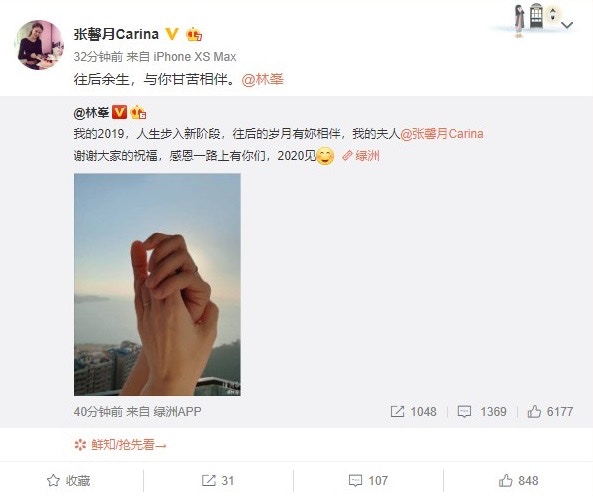Screen dimensions: 593x496
Task: Open the 鲜知/抢先看 promotion link
Action: 120,445
